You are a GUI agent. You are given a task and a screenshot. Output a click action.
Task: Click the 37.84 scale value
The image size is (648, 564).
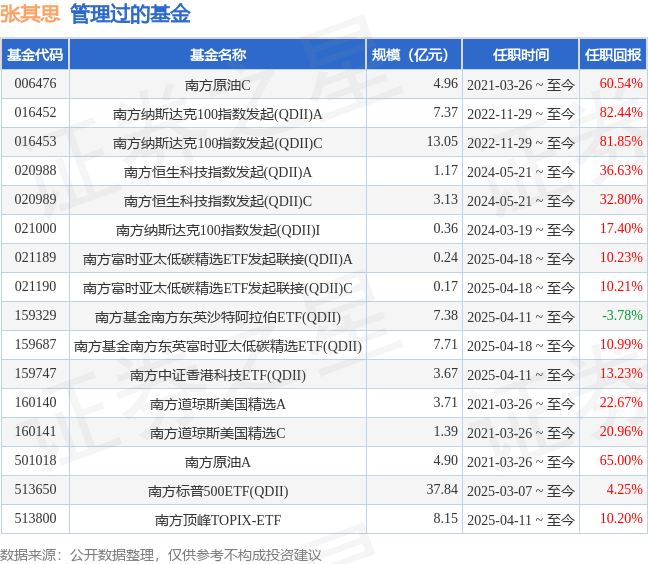442,489
